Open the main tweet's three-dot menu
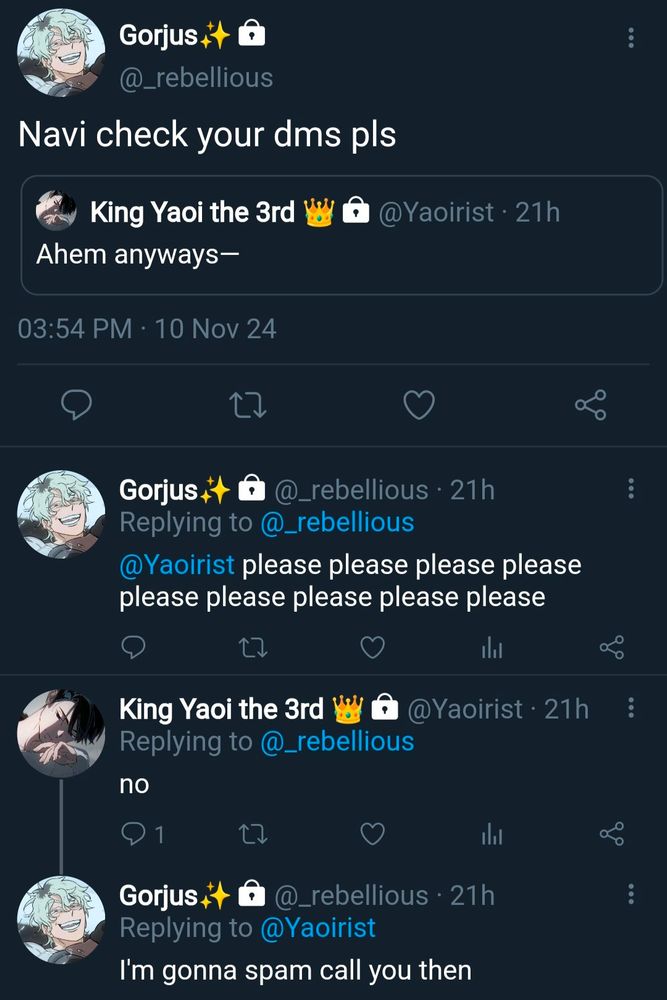The image size is (667, 1000). tap(631, 38)
